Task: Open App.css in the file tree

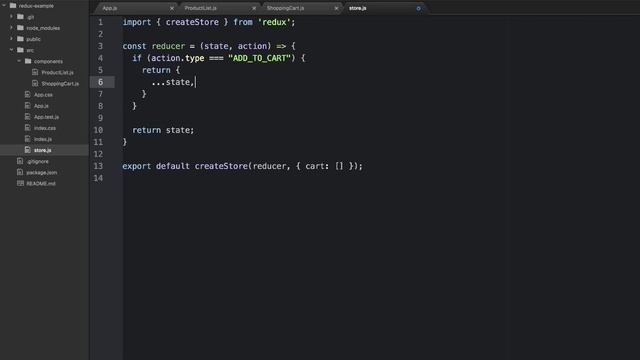Action: tap(43, 94)
